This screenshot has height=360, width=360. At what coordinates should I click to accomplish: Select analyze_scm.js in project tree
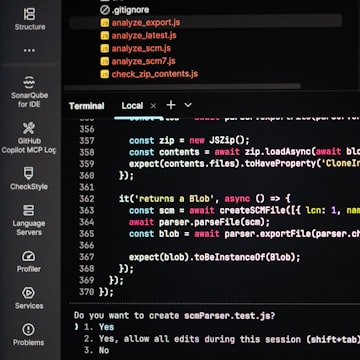(x=141, y=48)
